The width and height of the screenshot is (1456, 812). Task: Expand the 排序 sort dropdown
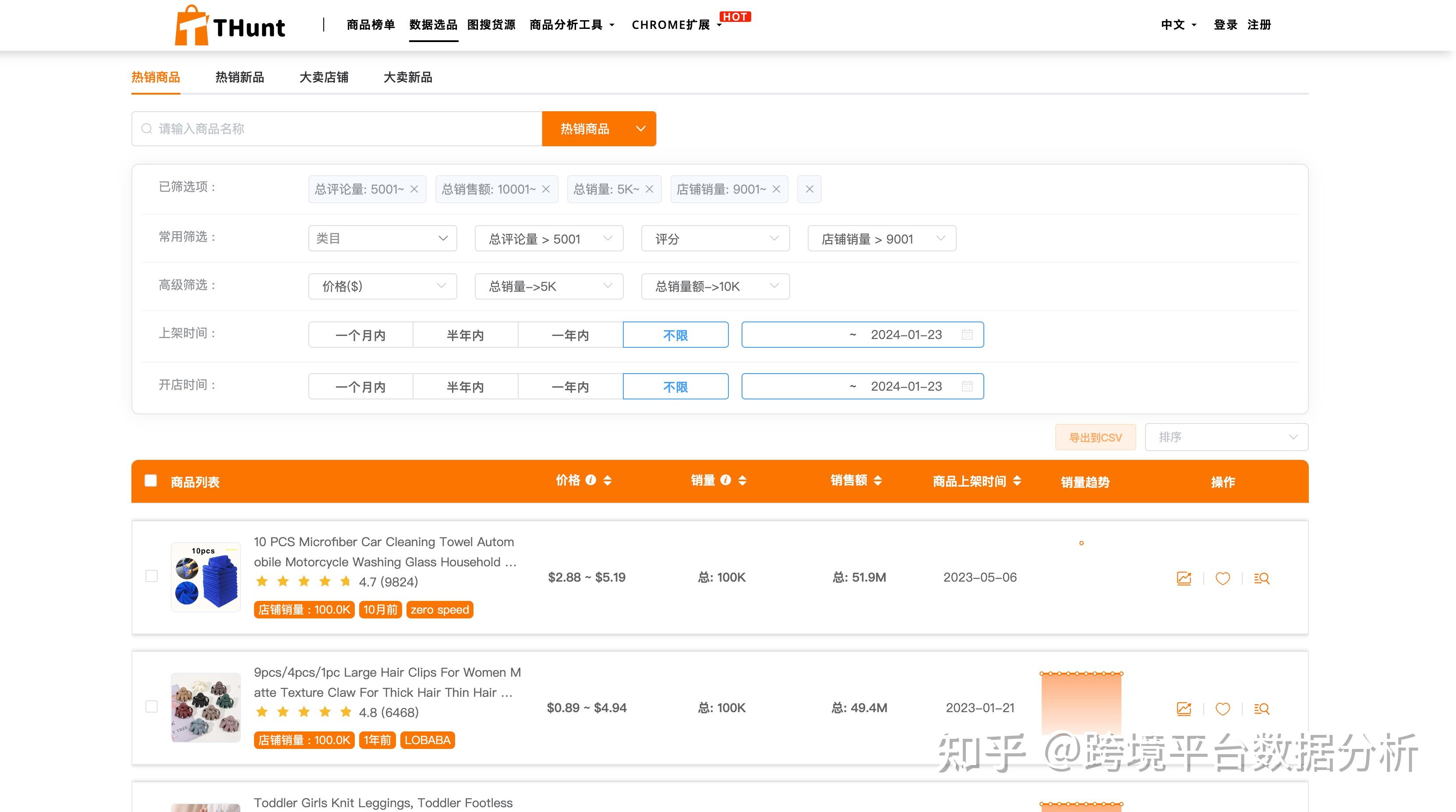[1226, 436]
